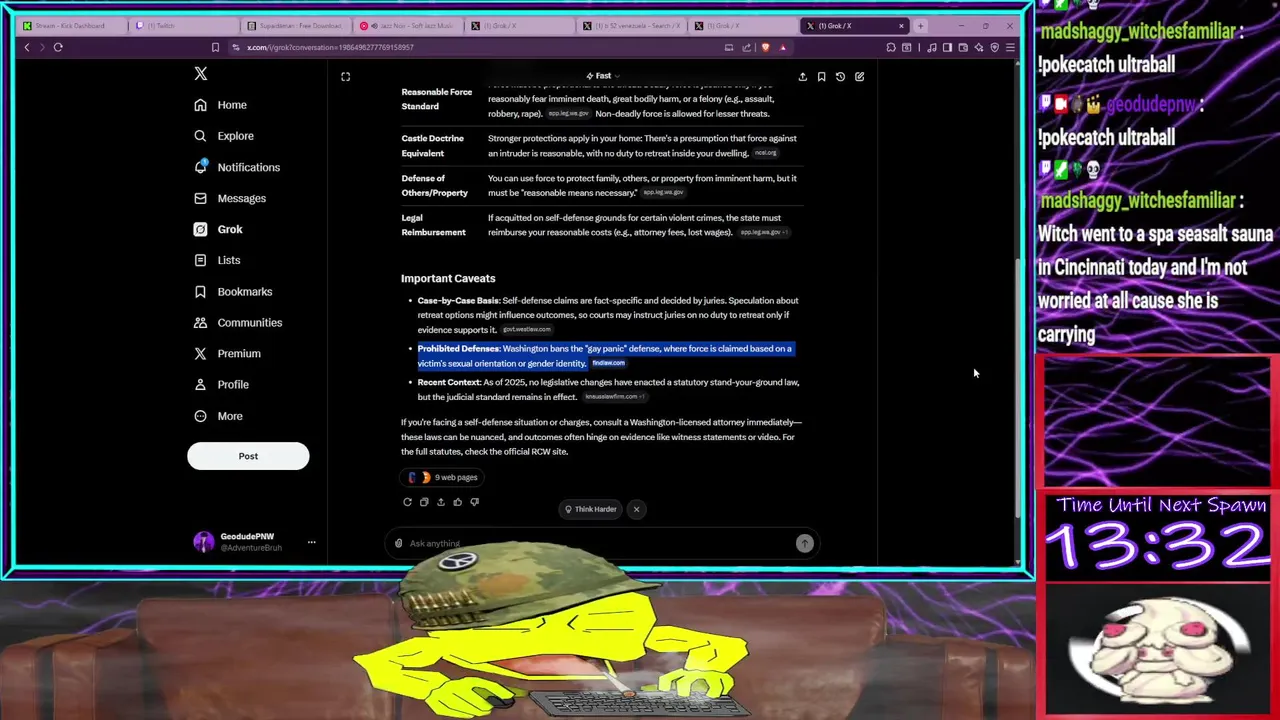Open the 9 web pages sources chip
This screenshot has height=720, width=1280.
pos(443,477)
